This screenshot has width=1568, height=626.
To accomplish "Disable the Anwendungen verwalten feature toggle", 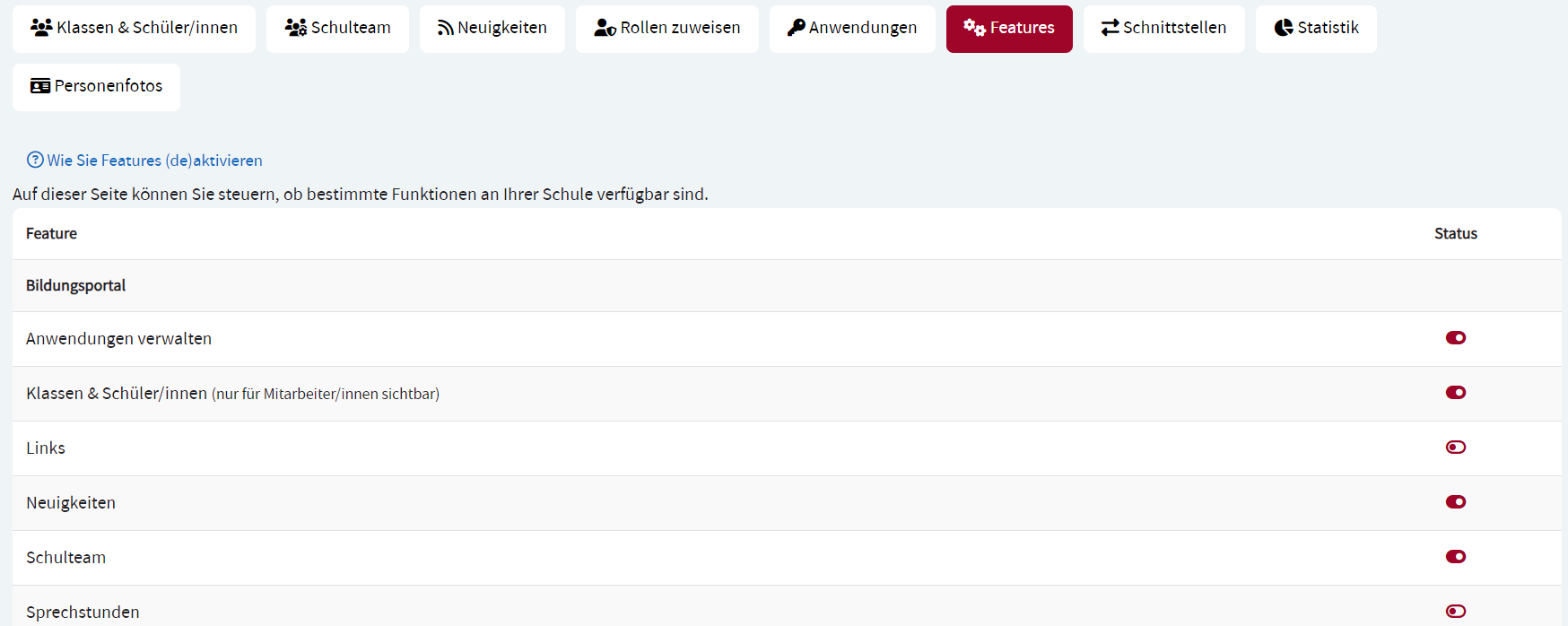I will 1455,338.
